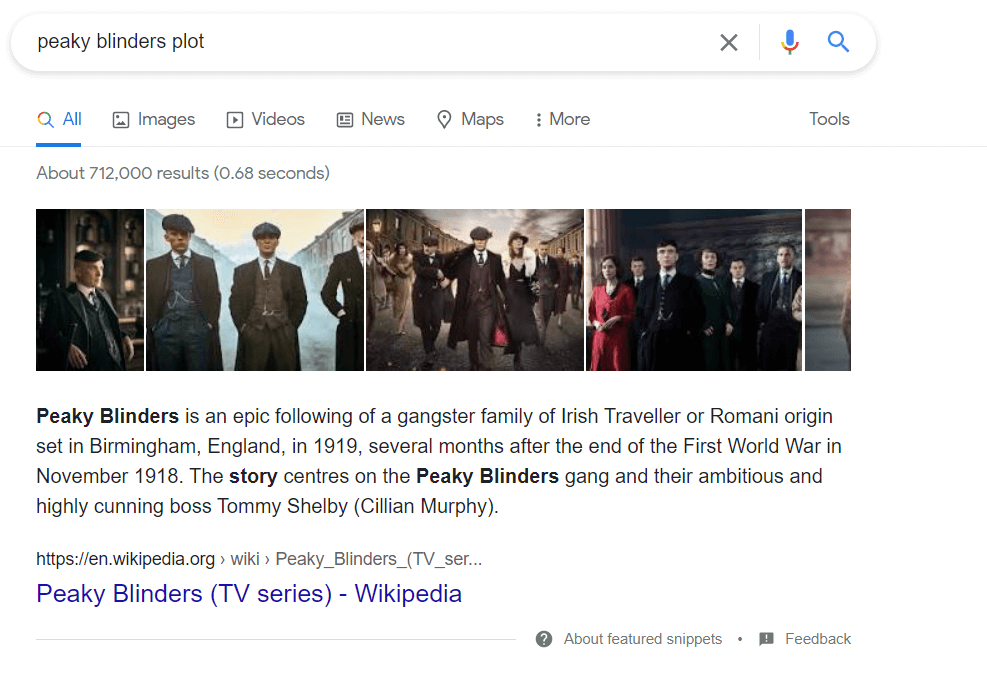987x675 pixels.
Task: Click the News tab newspaper icon
Action: click(345, 120)
